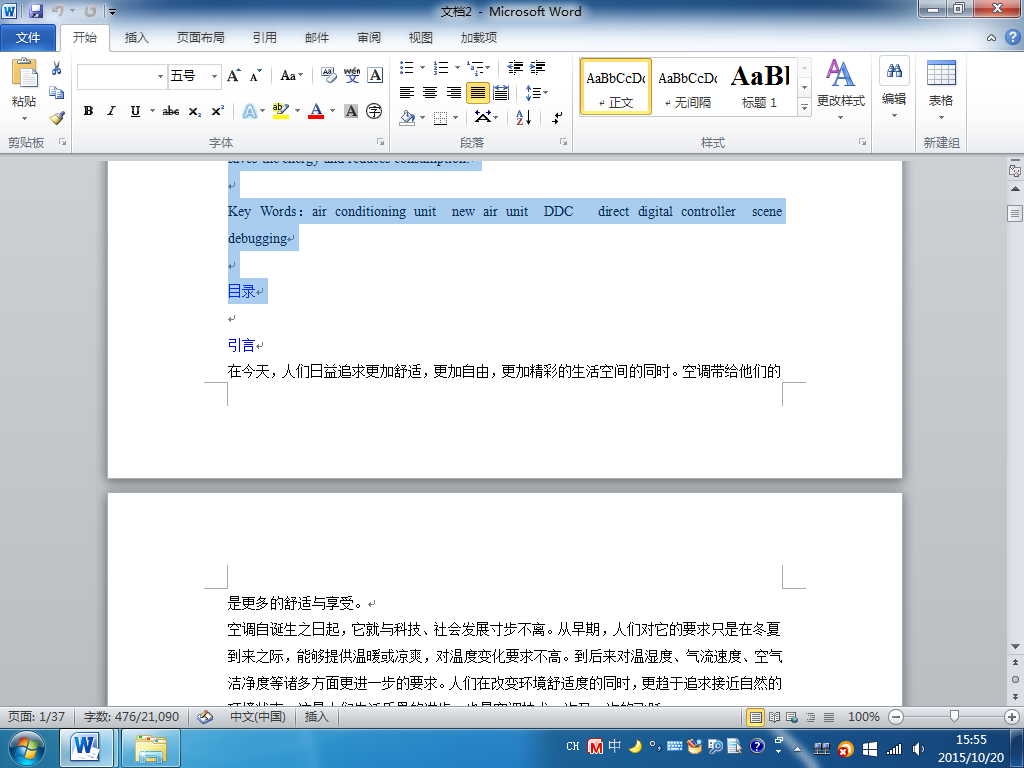This screenshot has height=768, width=1024.
Task: Toggle Bold formatting
Action: 88,111
